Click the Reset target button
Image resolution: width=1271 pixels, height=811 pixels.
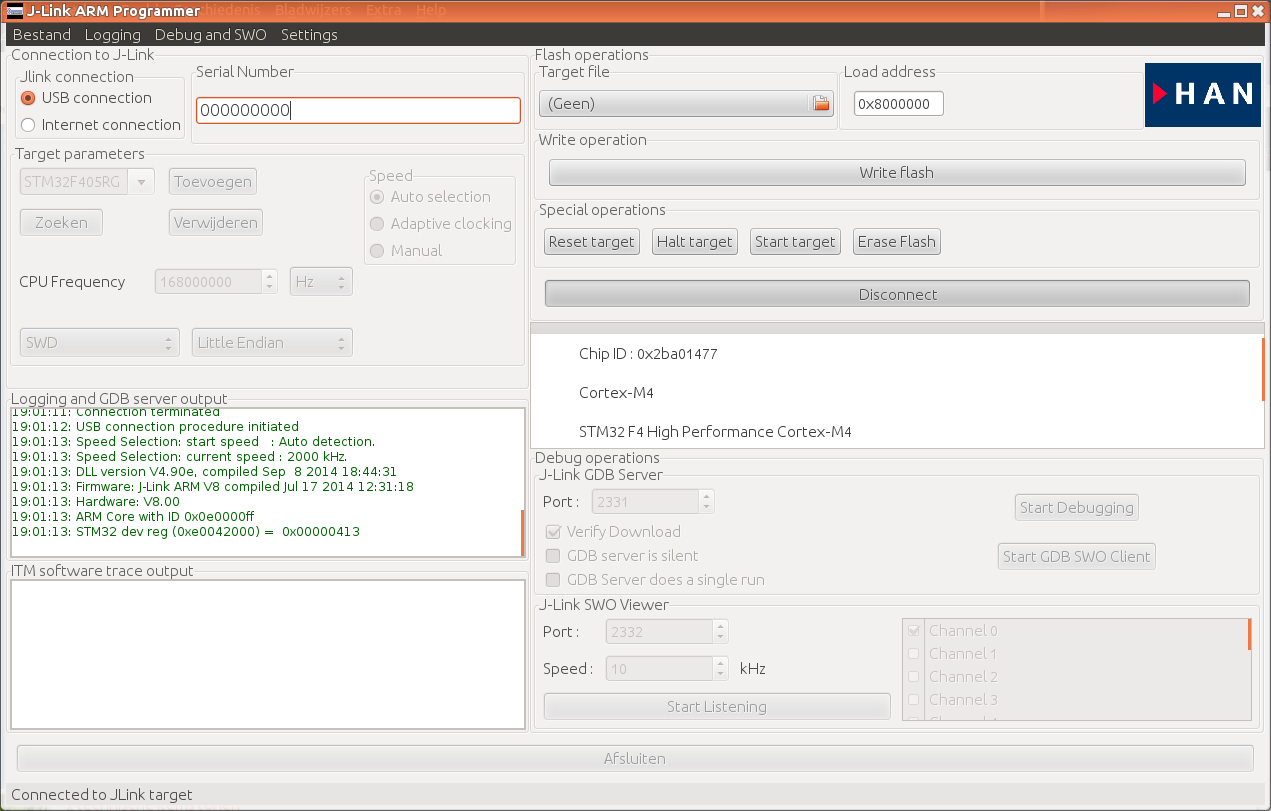592,242
